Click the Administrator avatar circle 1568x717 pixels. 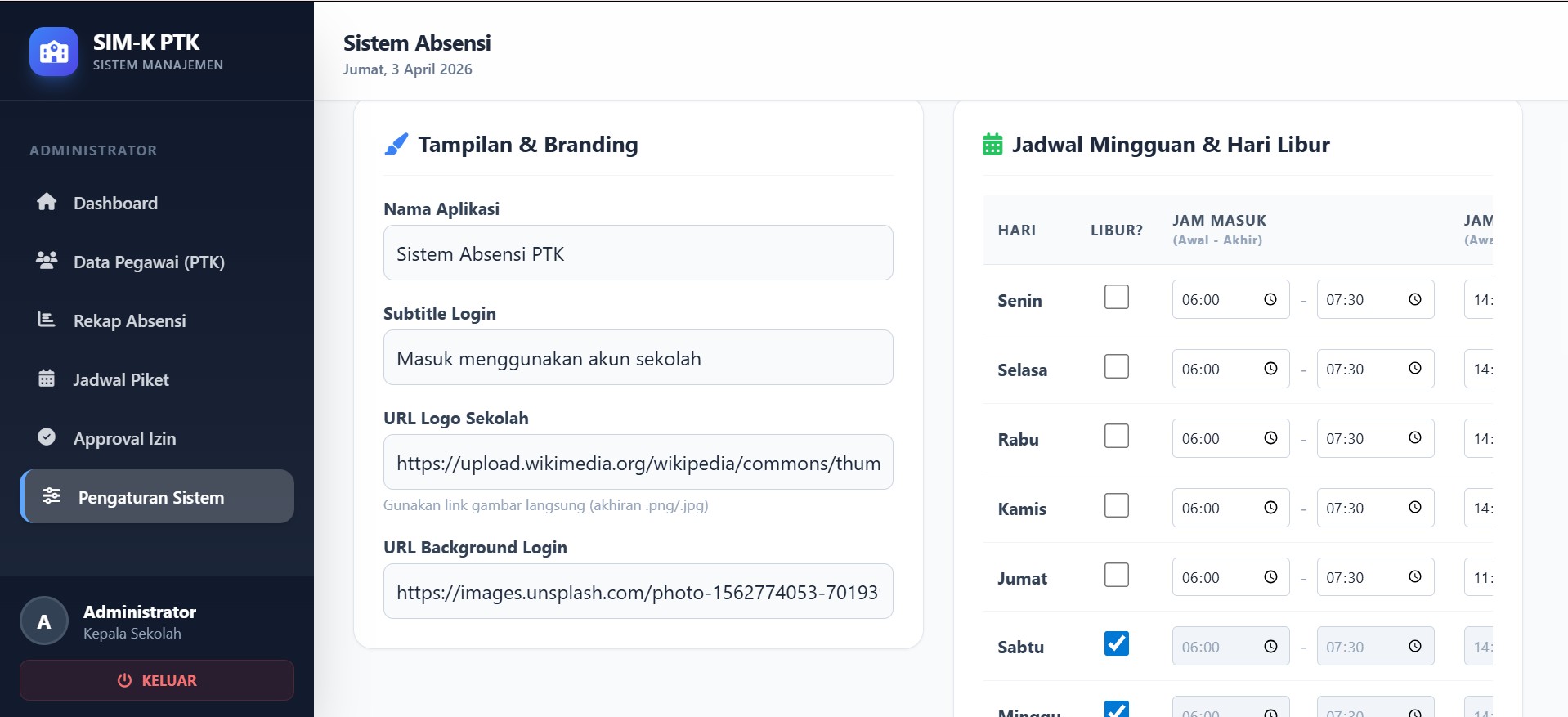44,621
